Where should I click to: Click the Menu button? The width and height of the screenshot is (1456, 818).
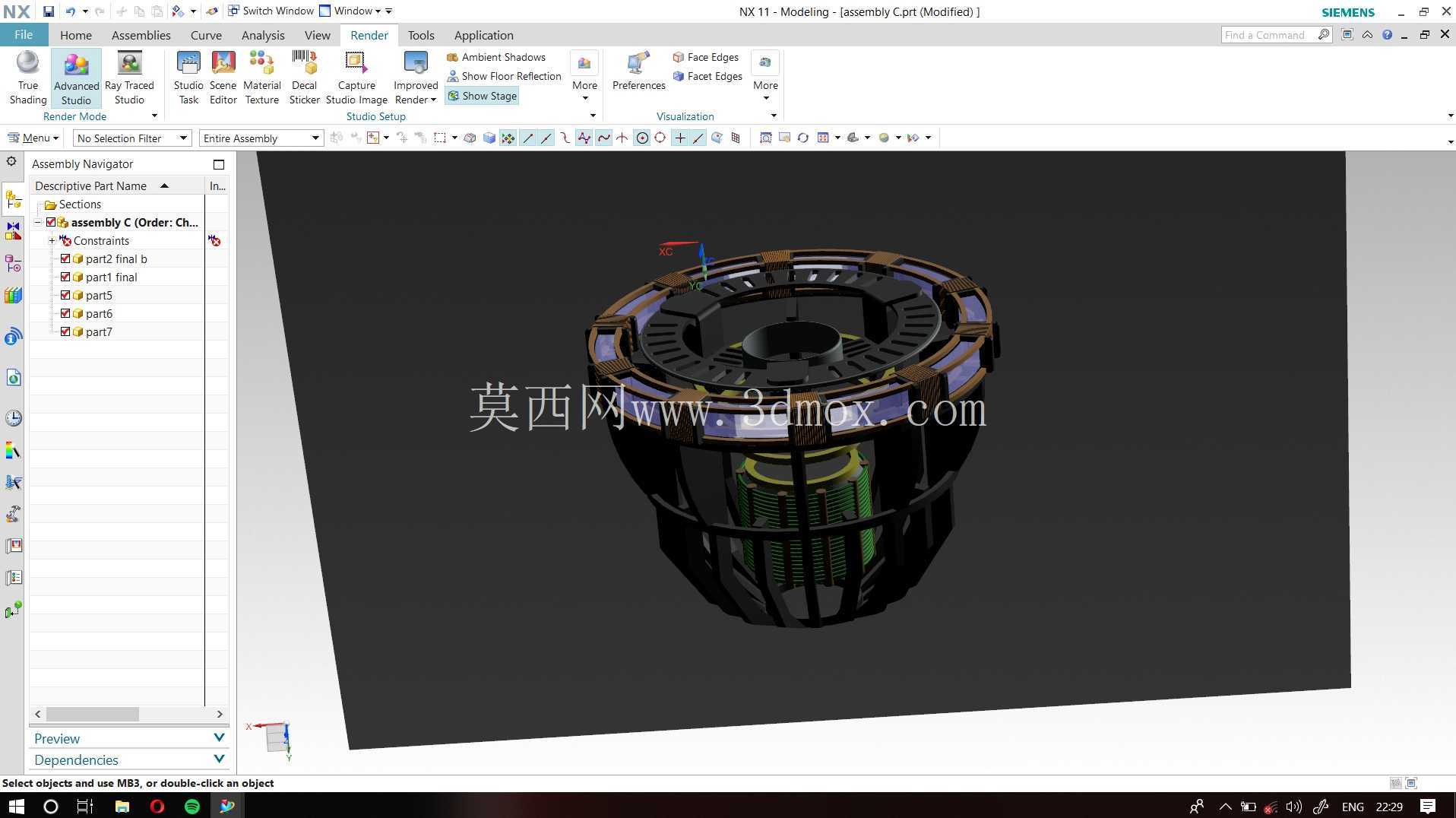33,138
